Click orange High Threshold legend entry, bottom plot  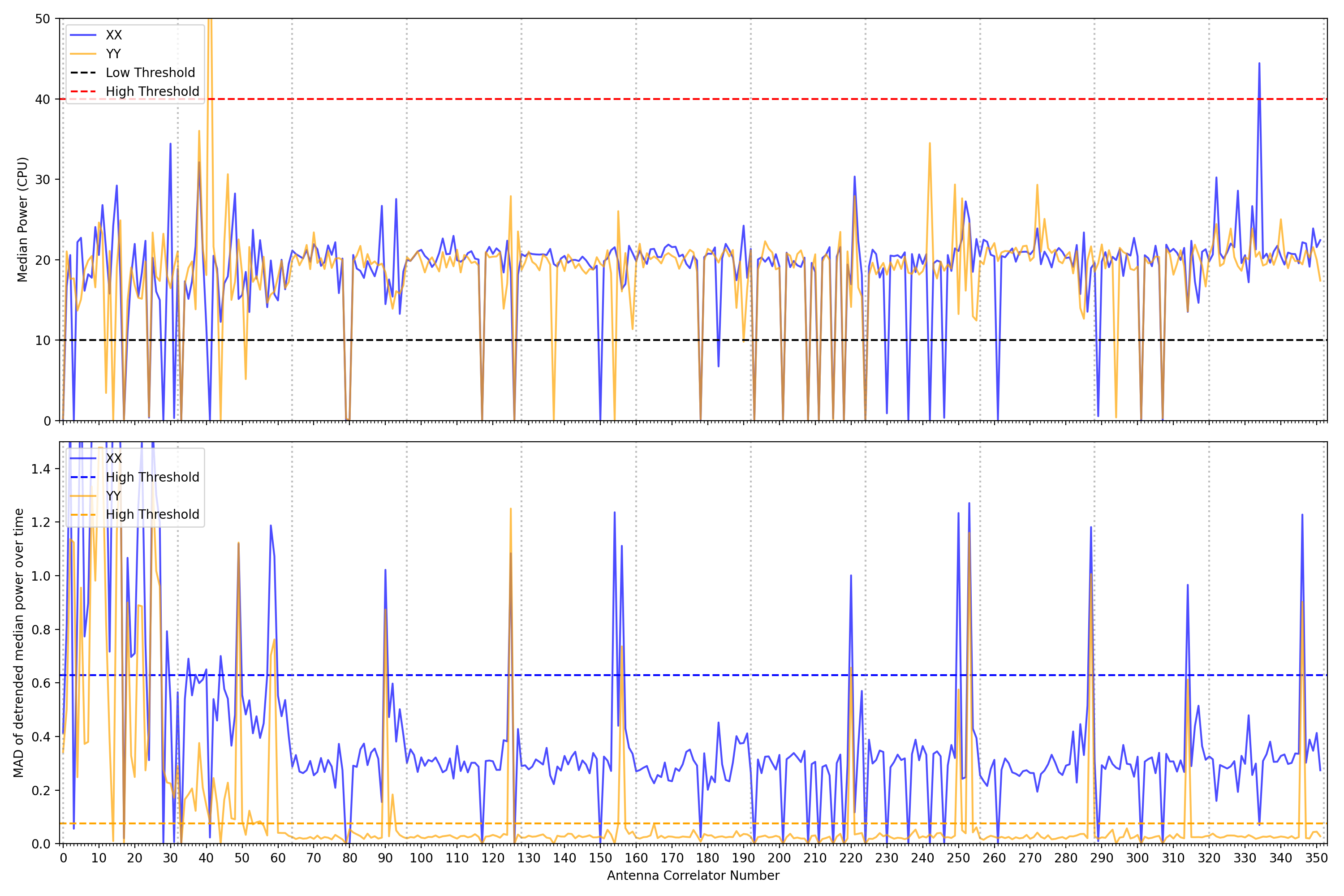tap(152, 514)
